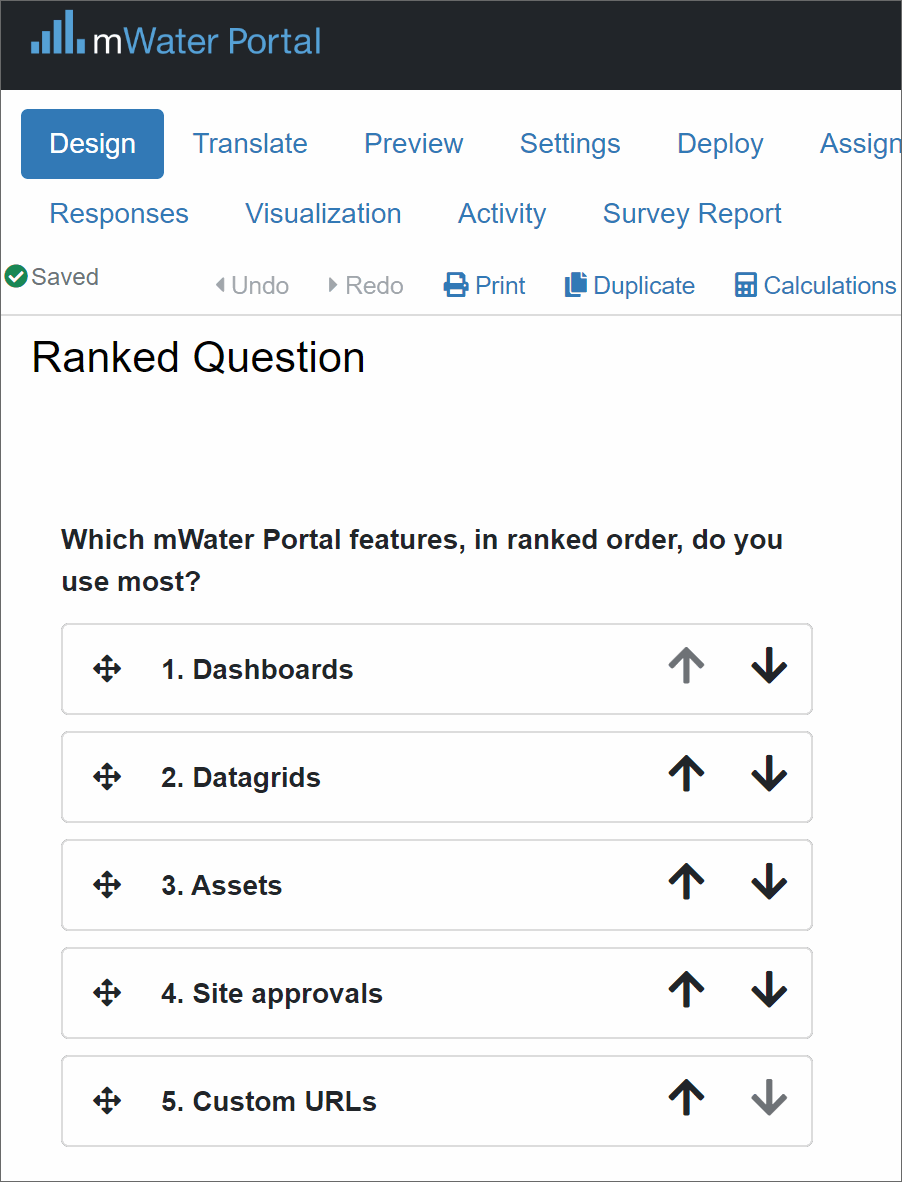Go to the Settings tab
Viewport: 902px width, 1182px height.
click(570, 143)
